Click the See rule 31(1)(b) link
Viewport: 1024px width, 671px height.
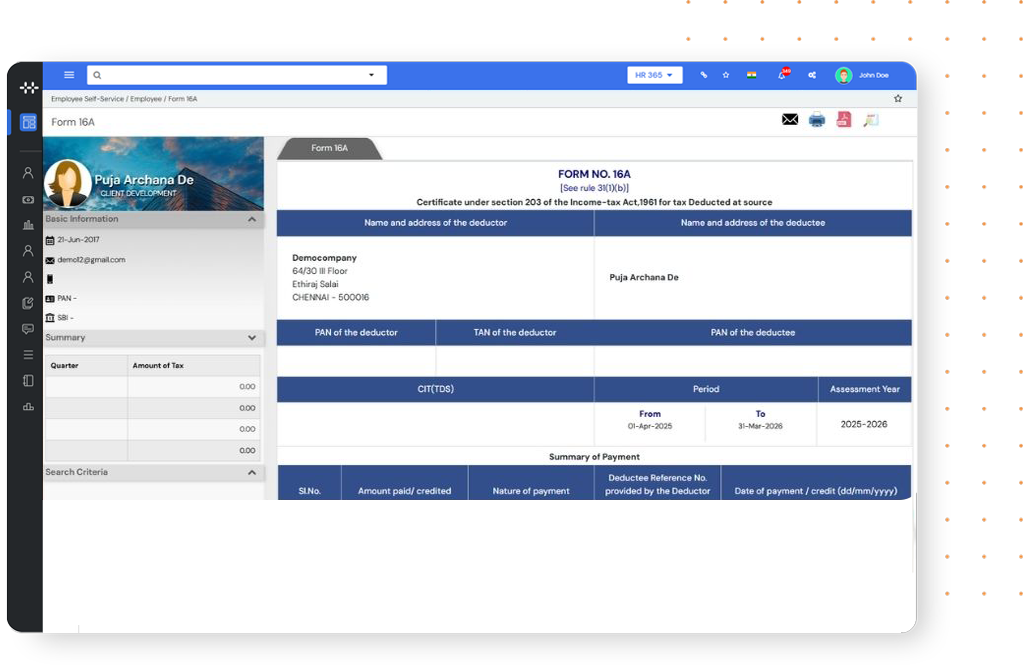tap(594, 188)
